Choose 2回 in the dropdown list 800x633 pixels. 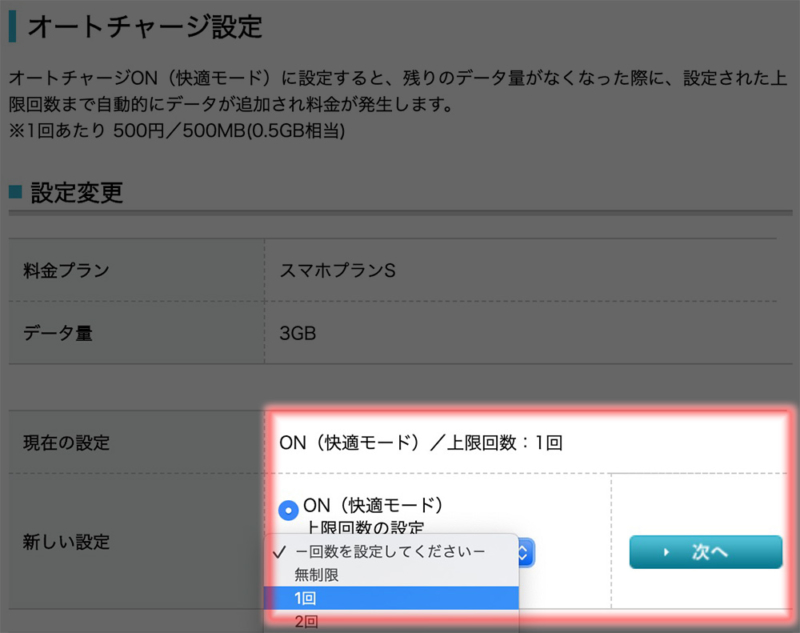click(391, 621)
